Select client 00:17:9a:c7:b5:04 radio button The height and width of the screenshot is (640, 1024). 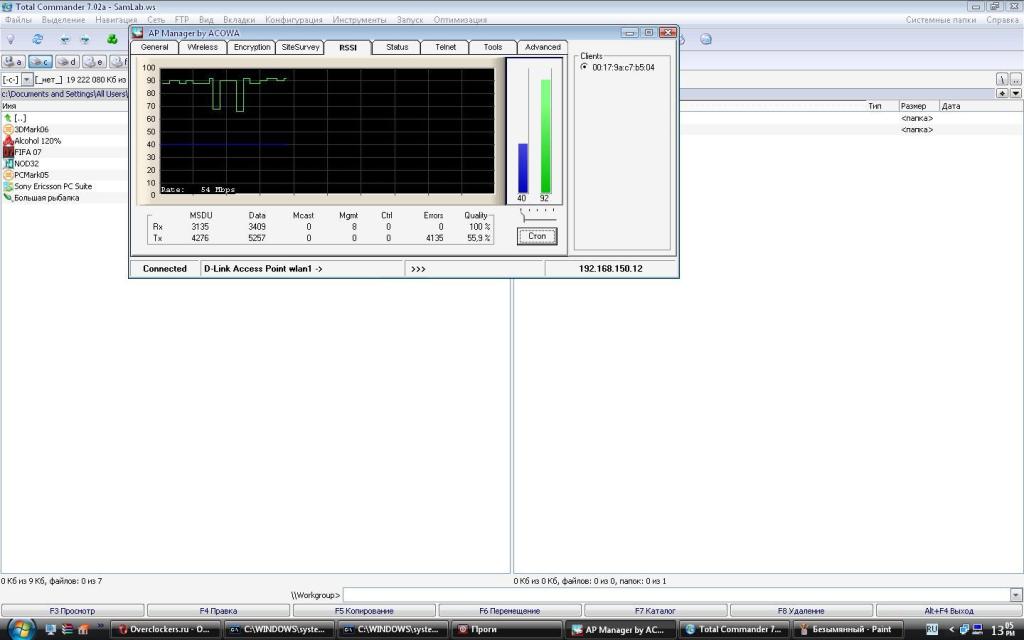tap(584, 67)
